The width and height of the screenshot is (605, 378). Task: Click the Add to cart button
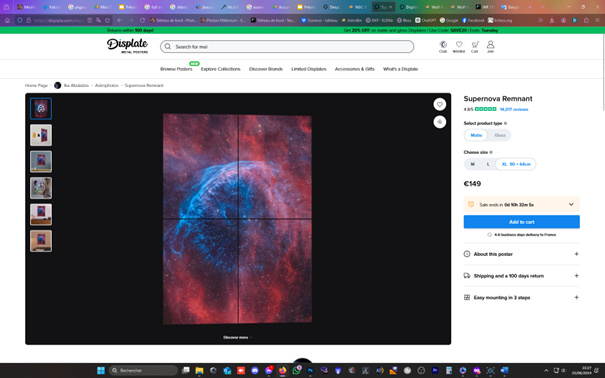click(x=522, y=222)
